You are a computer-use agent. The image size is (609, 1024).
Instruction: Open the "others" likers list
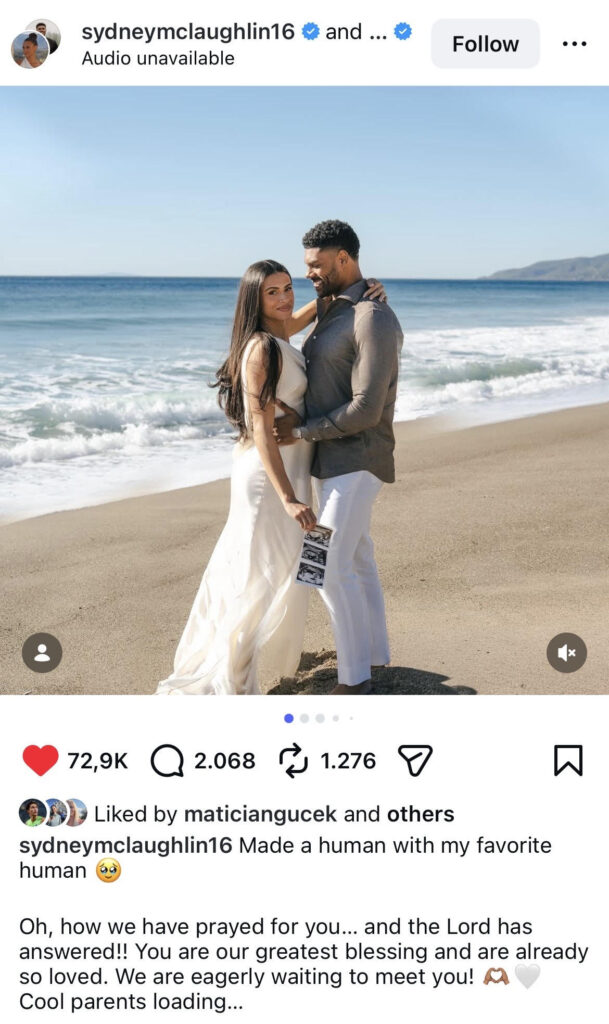pyautogui.click(x=420, y=814)
